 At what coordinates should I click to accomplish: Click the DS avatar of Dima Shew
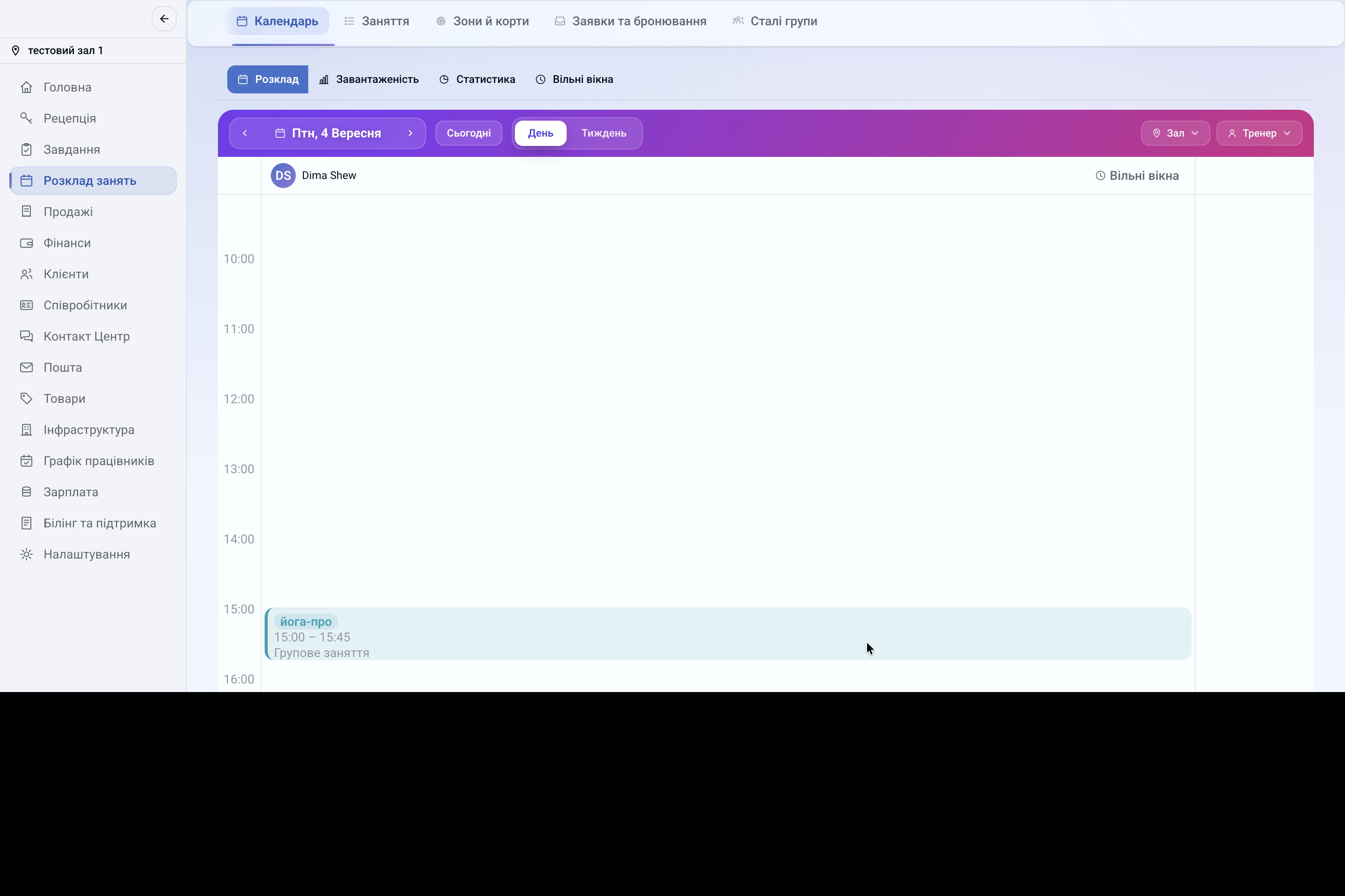(x=283, y=176)
